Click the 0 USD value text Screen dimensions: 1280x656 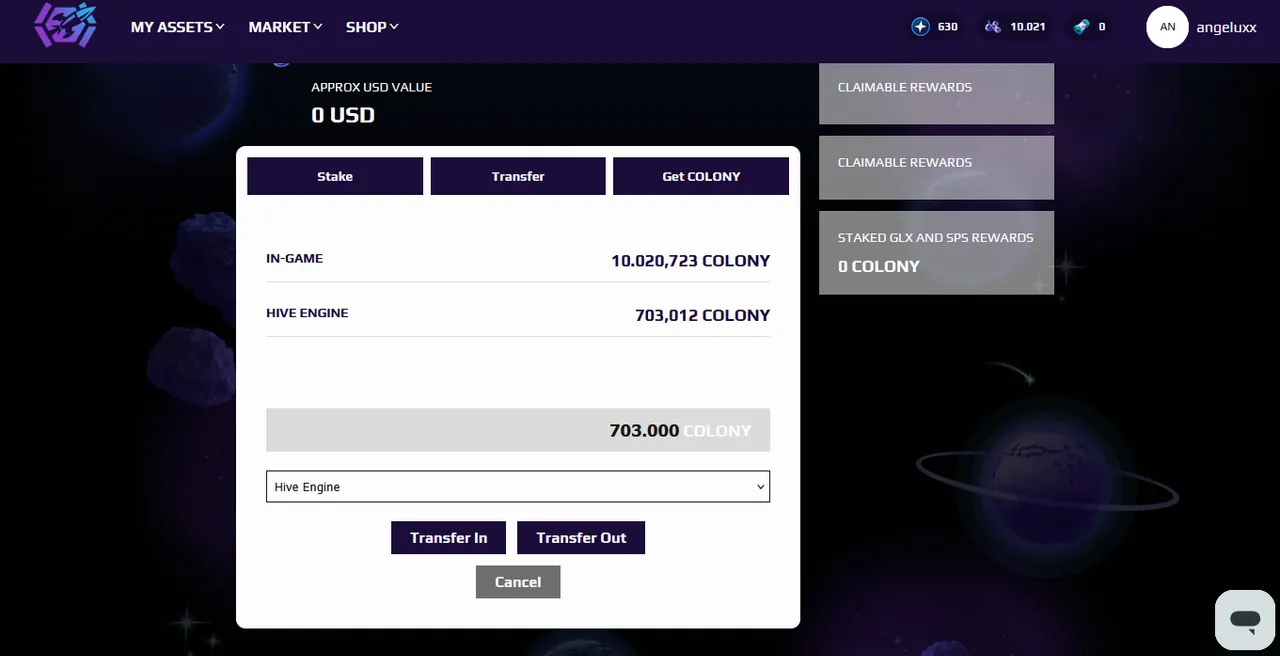coord(343,115)
